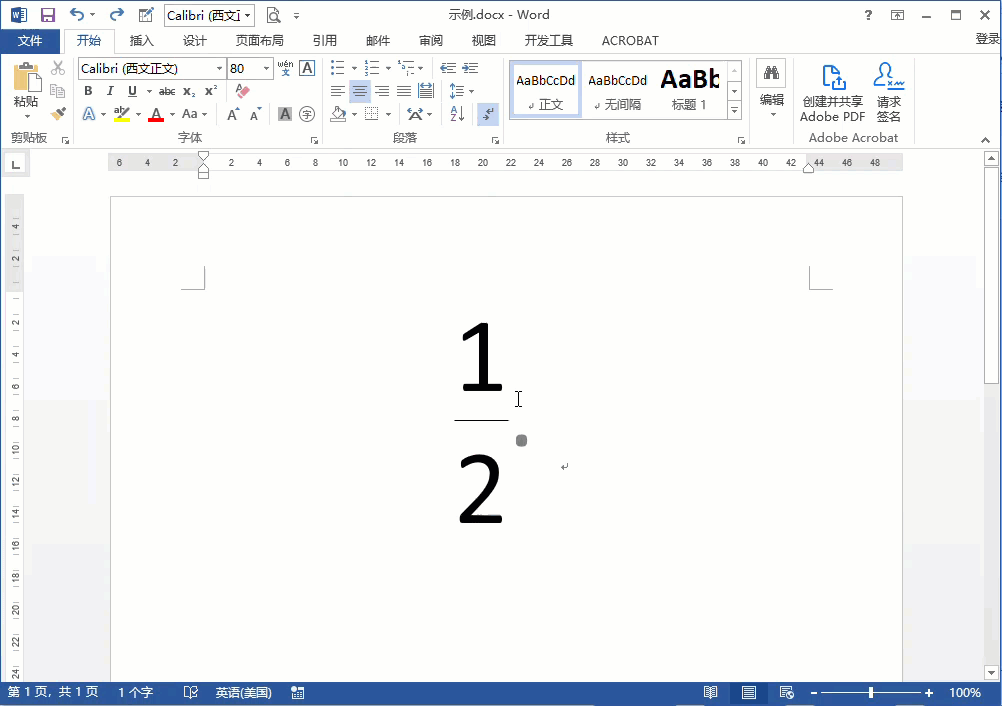This screenshot has width=1002, height=706.
Task: Click the page count 第 1 页, 共 1 页
Action: 53,693
